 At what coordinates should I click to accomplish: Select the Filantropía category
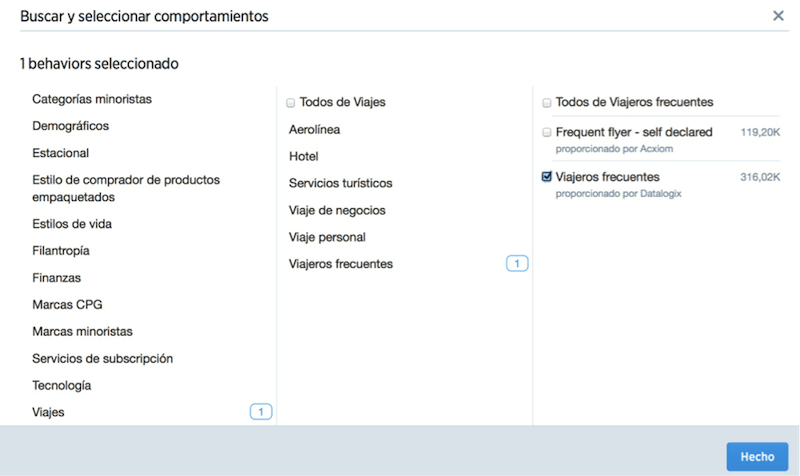pyautogui.click(x=62, y=250)
